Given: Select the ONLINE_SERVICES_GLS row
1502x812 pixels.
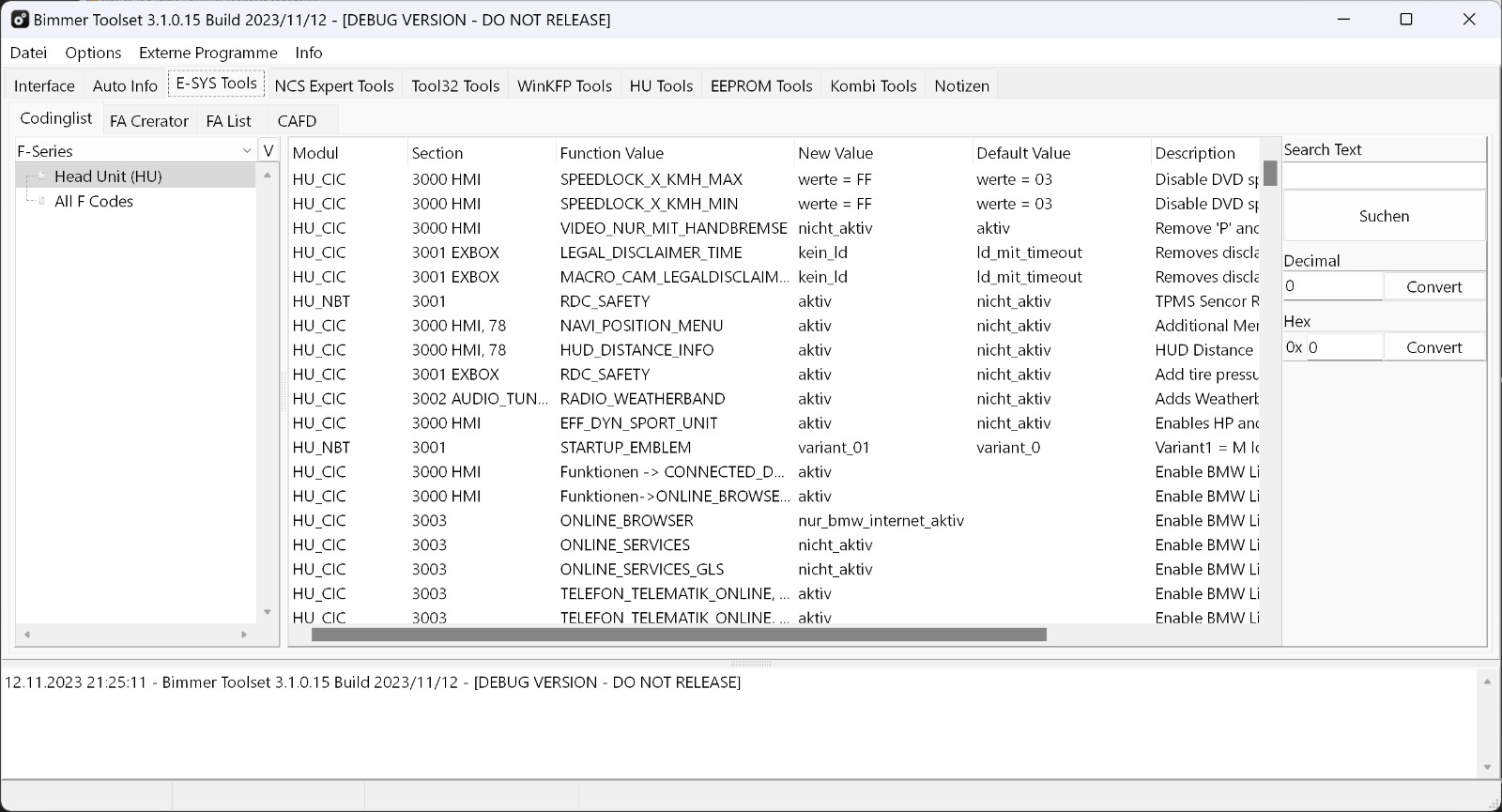Looking at the screenshot, I should click(x=774, y=570).
